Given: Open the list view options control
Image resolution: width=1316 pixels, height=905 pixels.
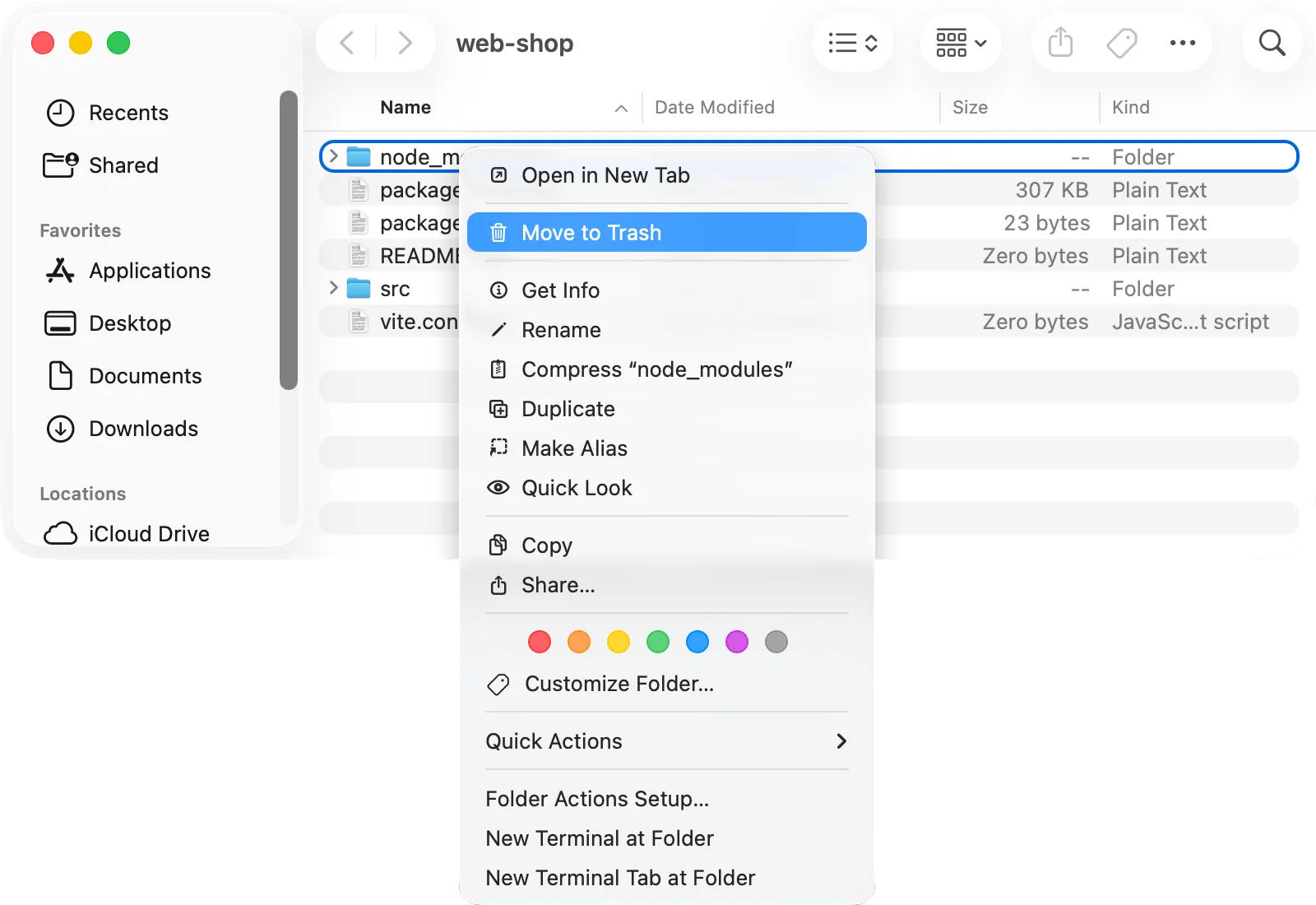Looking at the screenshot, I should (853, 43).
